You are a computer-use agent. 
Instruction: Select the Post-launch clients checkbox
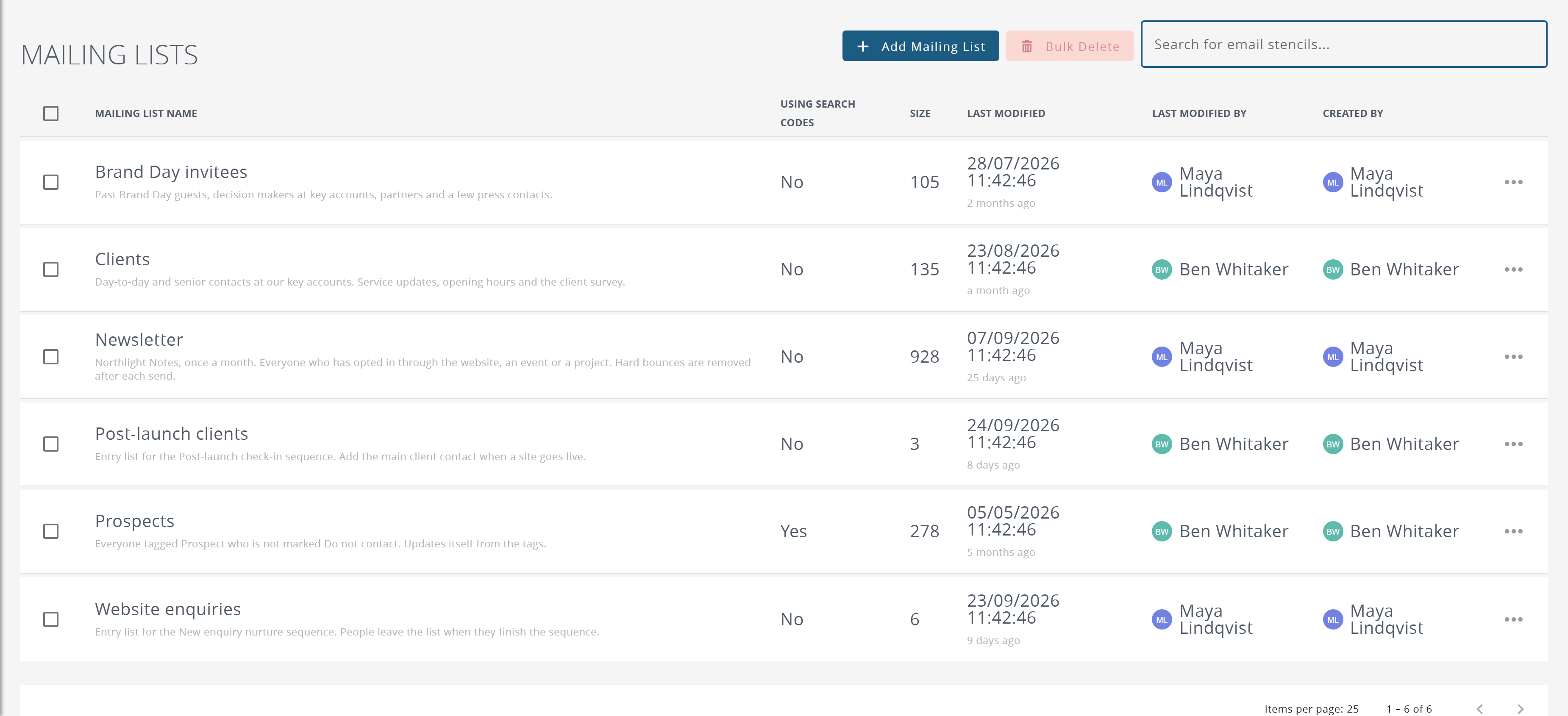[51, 444]
